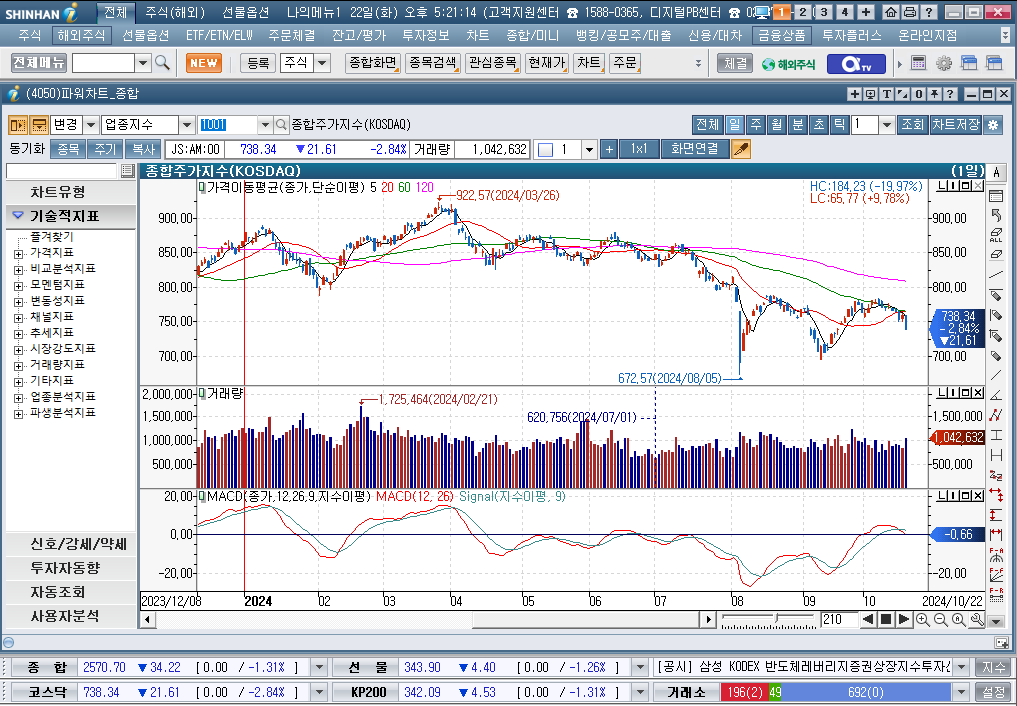Select the Fibonacci fan F-F tool
Screen dimensions: 1017x706
tap(996, 574)
